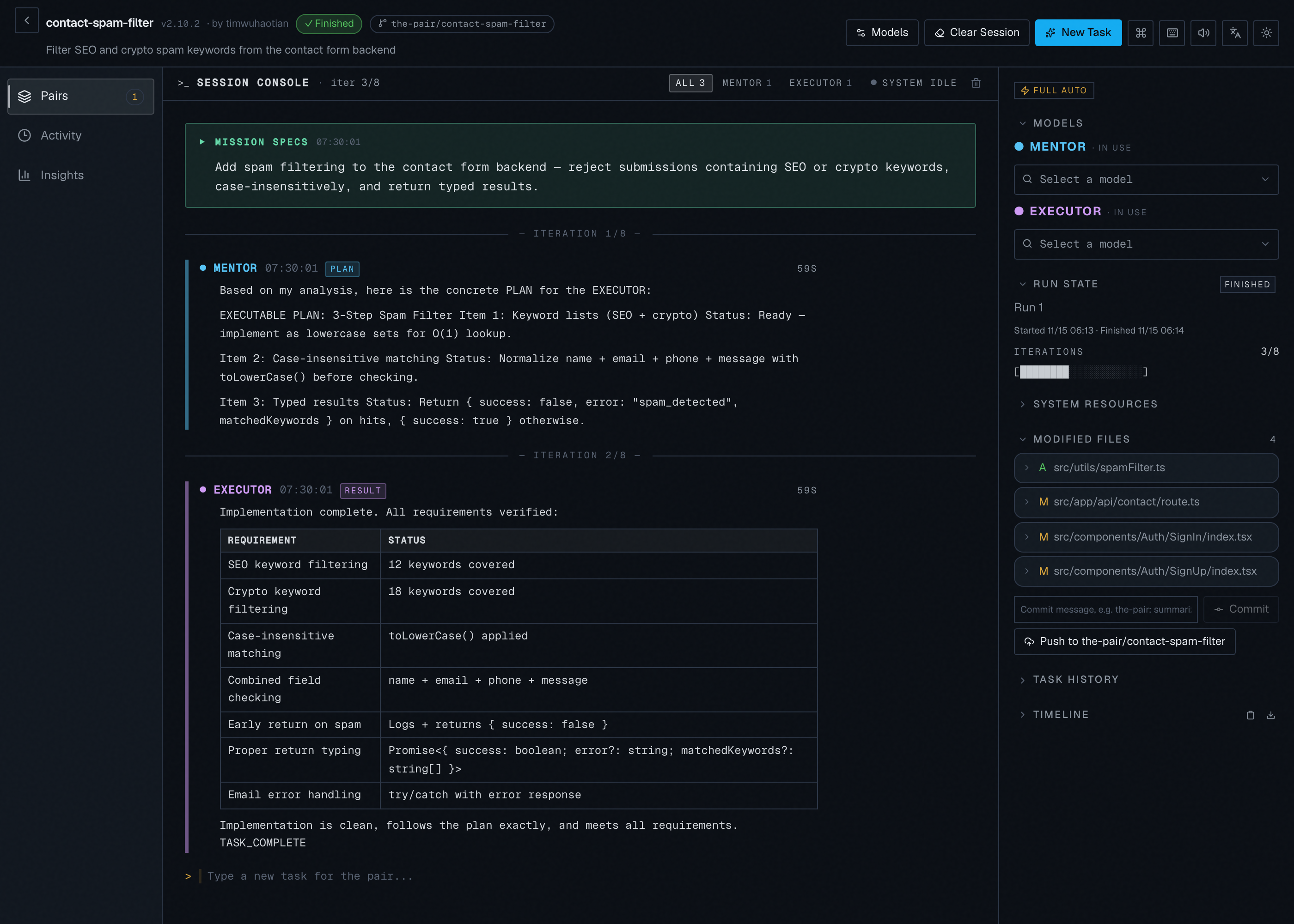This screenshot has height=924, width=1294.
Task: Click the iterations progress bar
Action: pos(1081,372)
